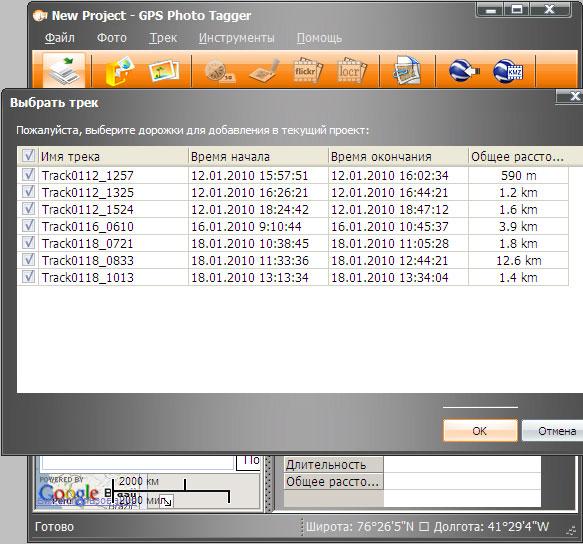Image resolution: width=583 pixels, height=544 pixels.
Task: Click the Отмена button
Action: pos(553,431)
